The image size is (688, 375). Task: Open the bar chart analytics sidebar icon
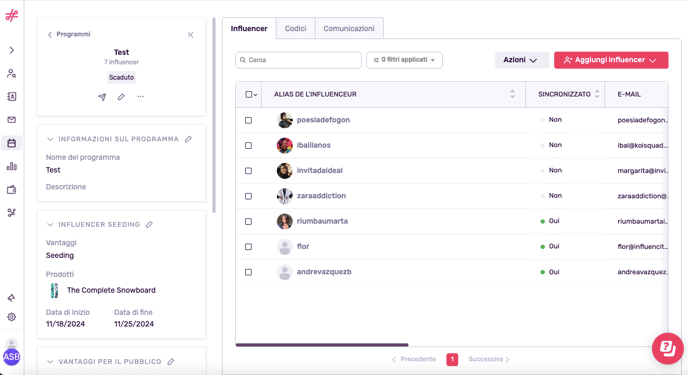point(12,166)
